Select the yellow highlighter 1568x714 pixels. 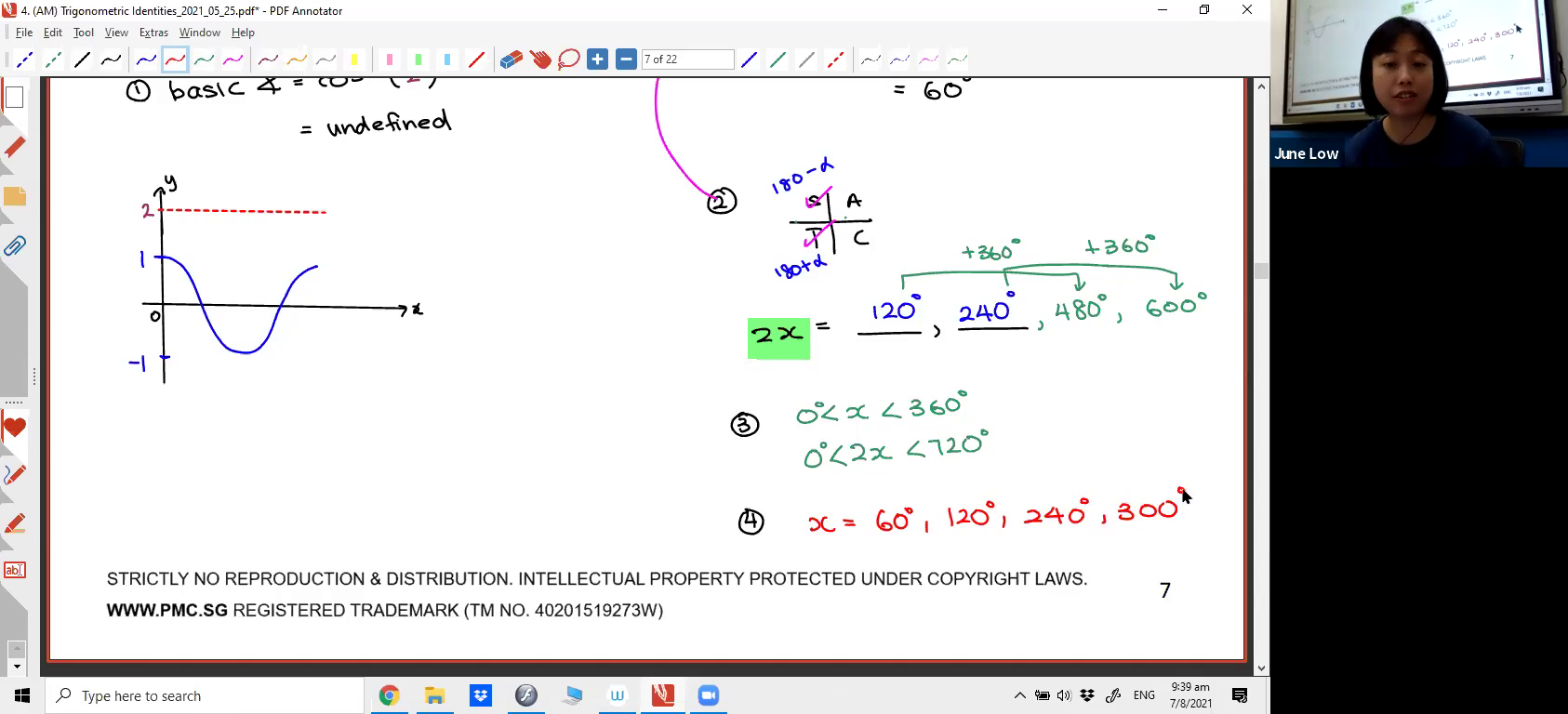pos(354,59)
